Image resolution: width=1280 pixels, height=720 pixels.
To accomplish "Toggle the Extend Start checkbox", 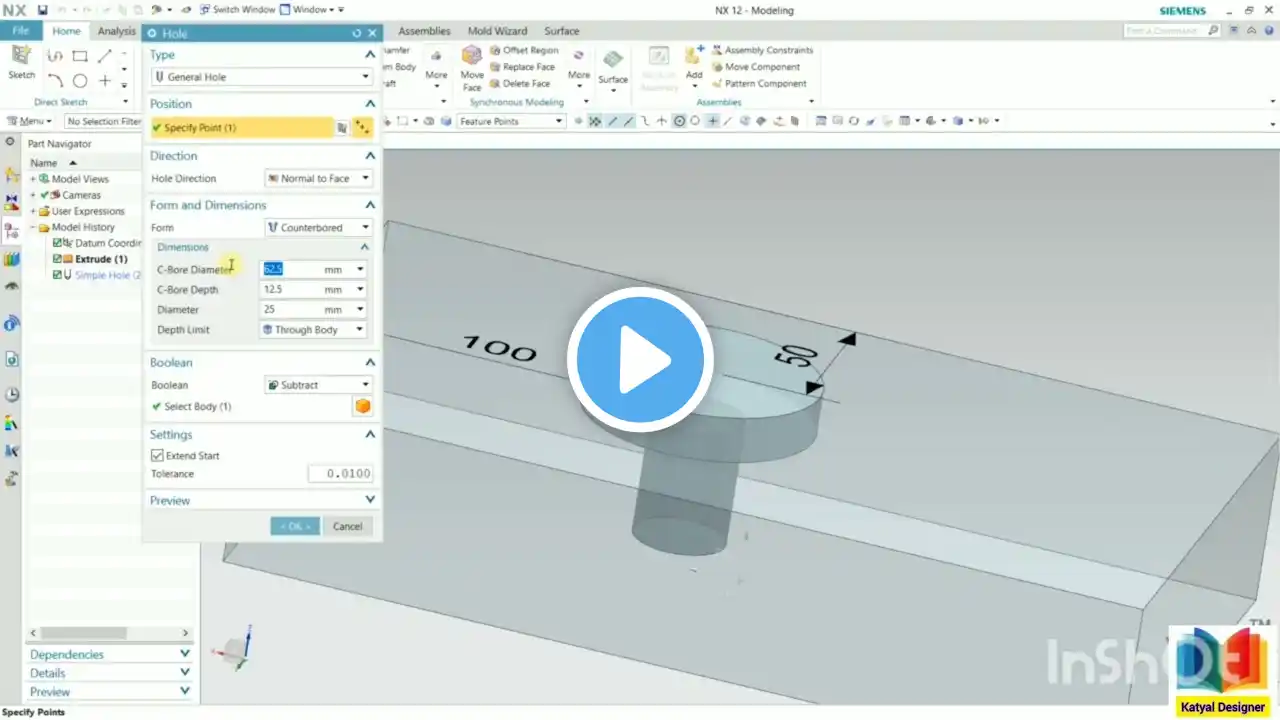I will 157,455.
